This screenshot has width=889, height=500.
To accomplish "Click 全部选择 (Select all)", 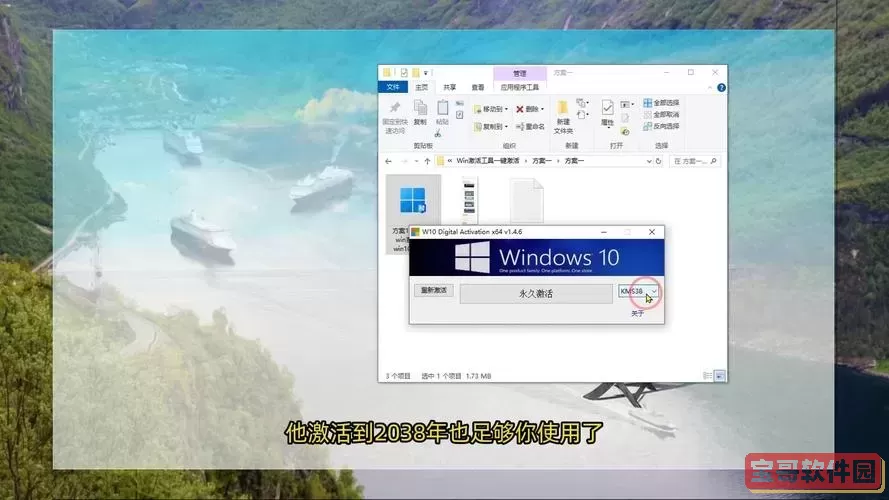I will 661,103.
